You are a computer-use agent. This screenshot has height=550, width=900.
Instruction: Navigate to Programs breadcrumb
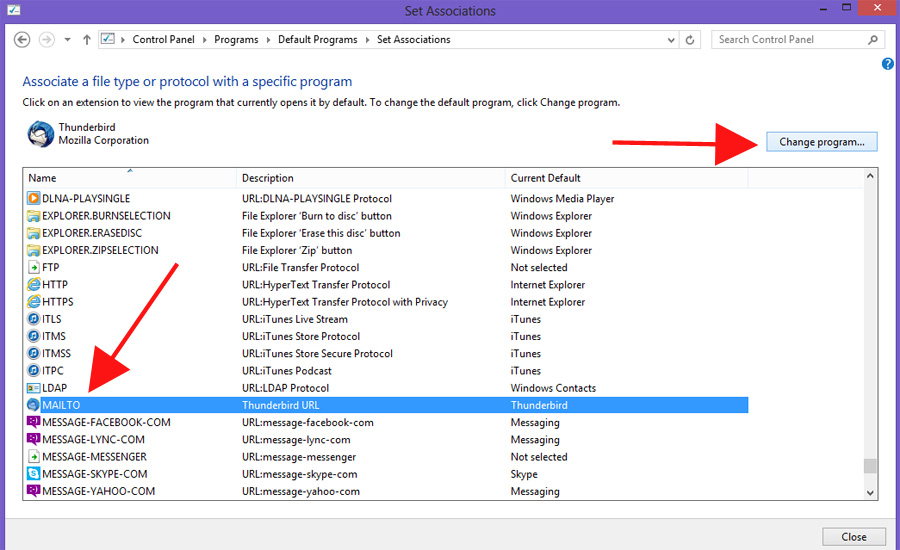tap(236, 40)
